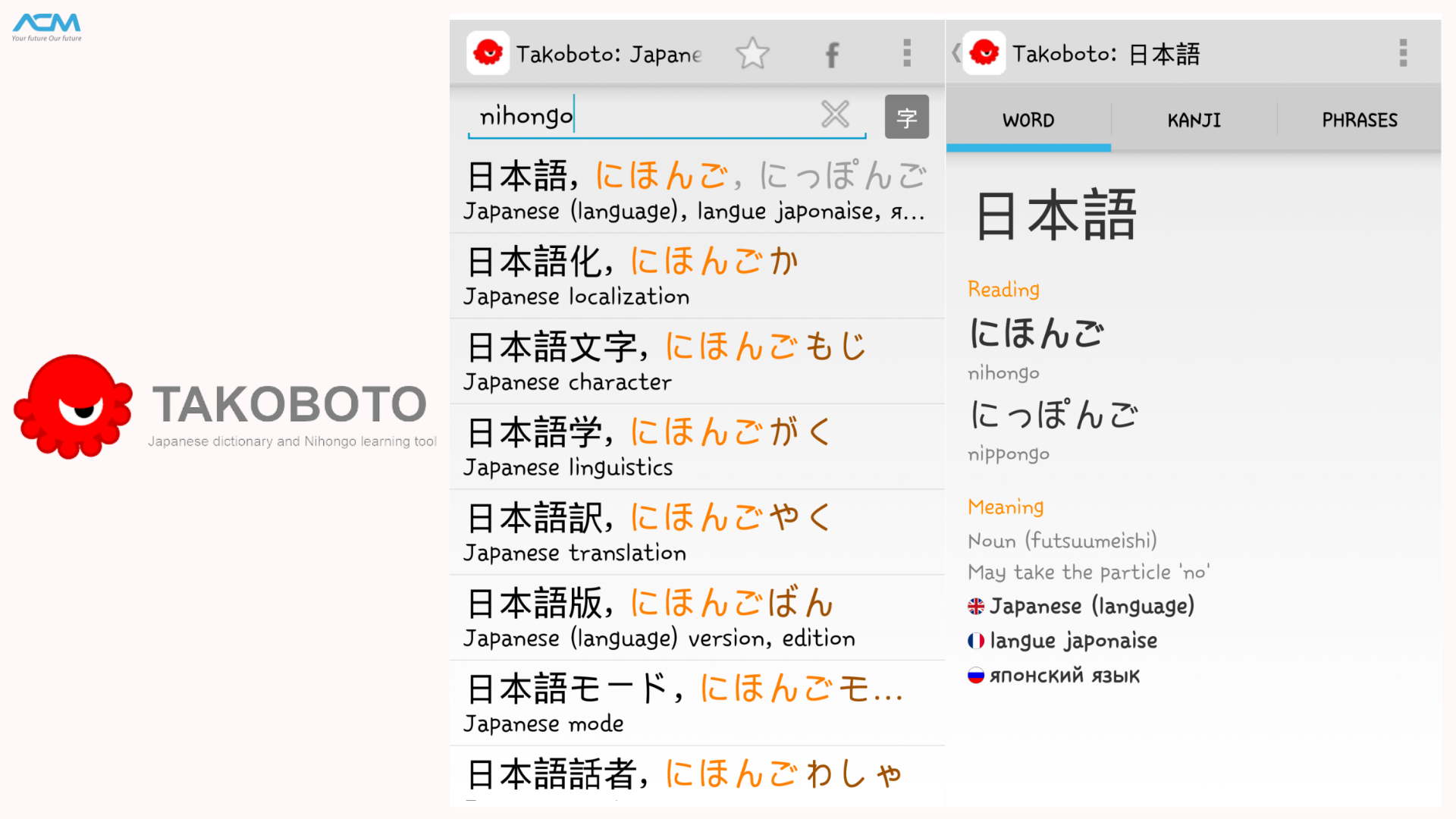This screenshot has width=1456, height=819.
Task: Click the nihongo search input field
Action: [667, 117]
